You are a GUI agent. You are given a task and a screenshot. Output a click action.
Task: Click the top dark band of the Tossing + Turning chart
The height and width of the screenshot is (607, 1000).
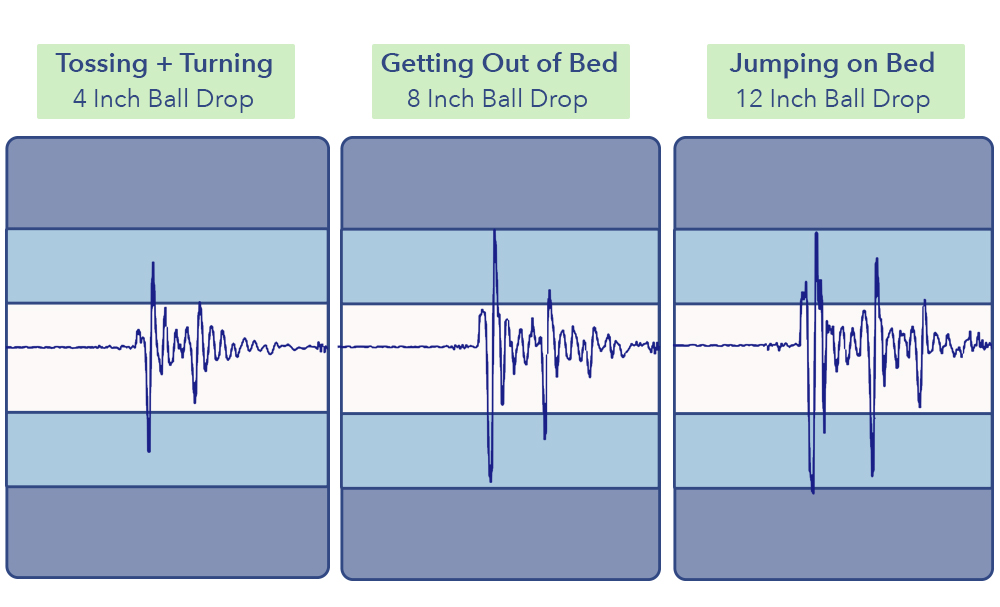168,183
